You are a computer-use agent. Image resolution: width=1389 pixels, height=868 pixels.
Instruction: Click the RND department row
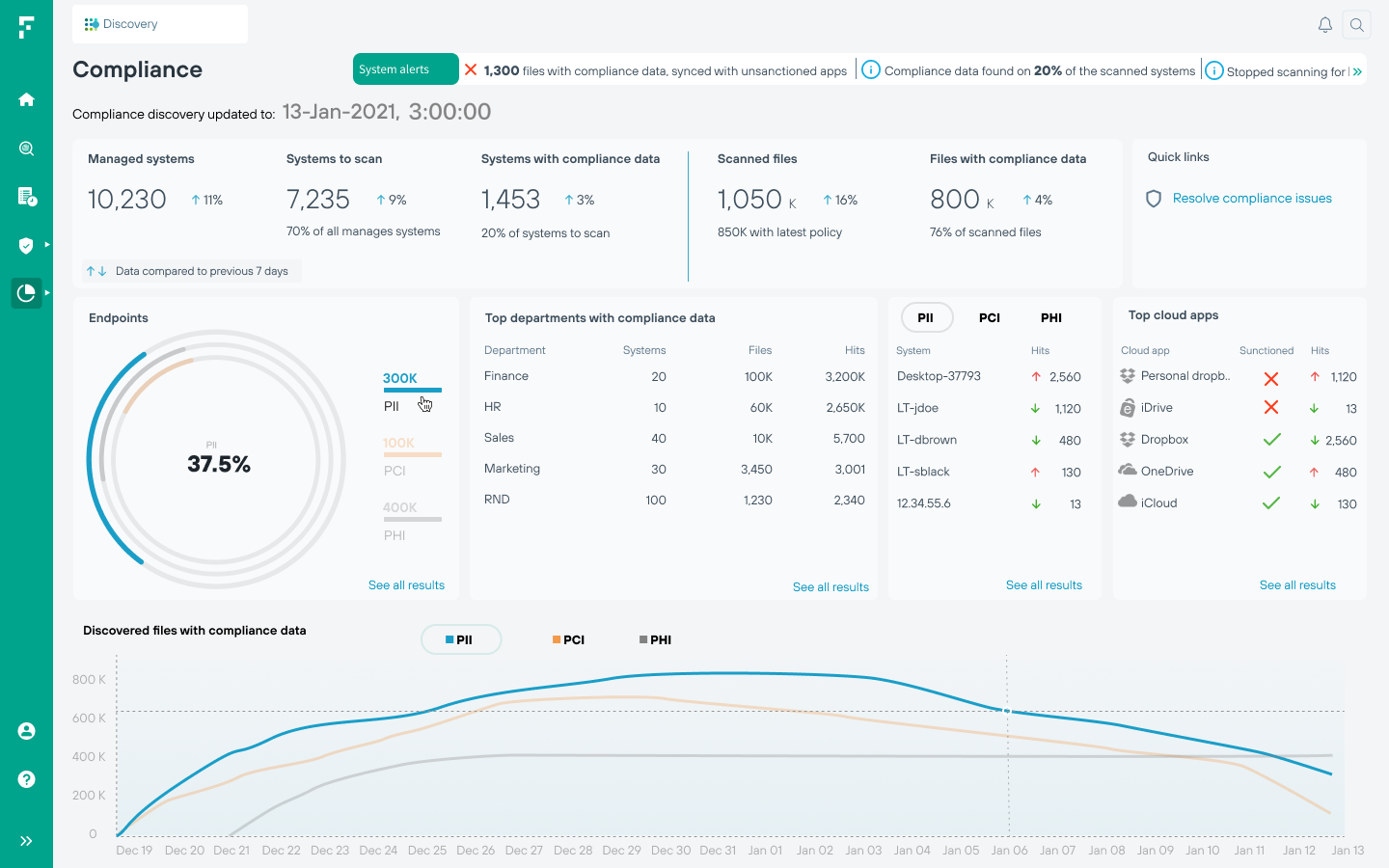click(674, 501)
